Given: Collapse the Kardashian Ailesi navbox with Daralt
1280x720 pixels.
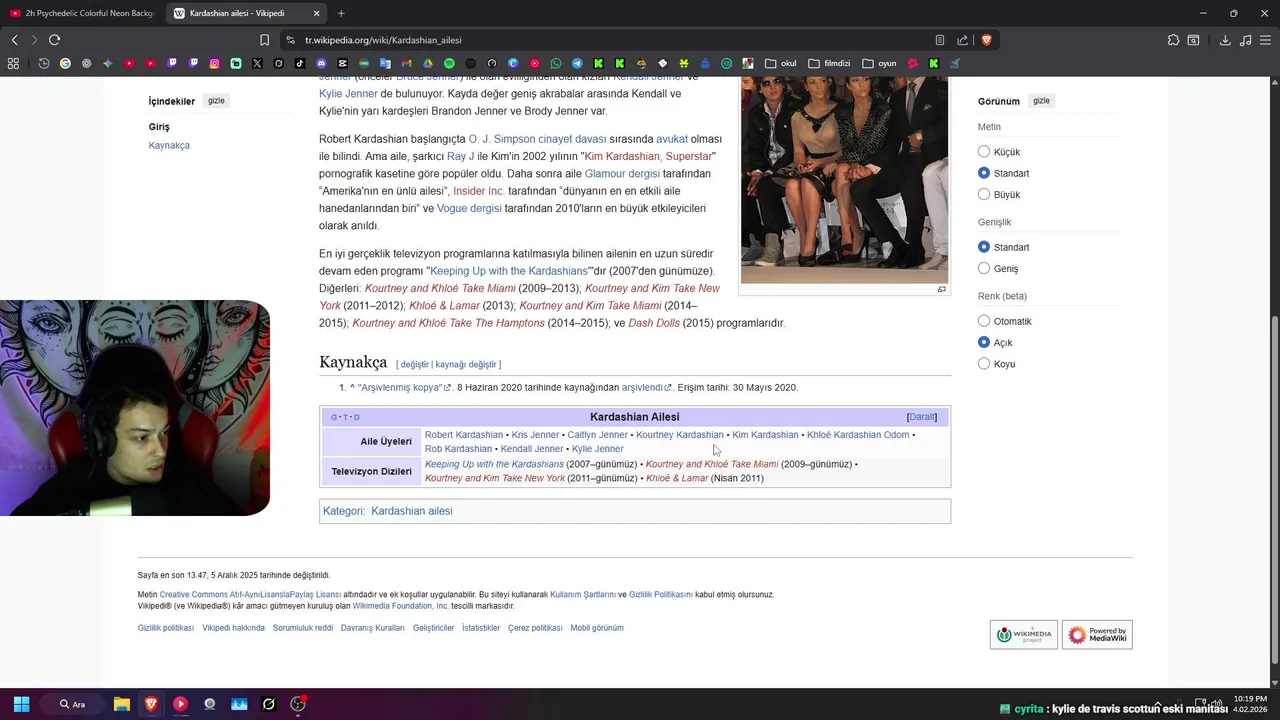Looking at the screenshot, I should point(922,417).
